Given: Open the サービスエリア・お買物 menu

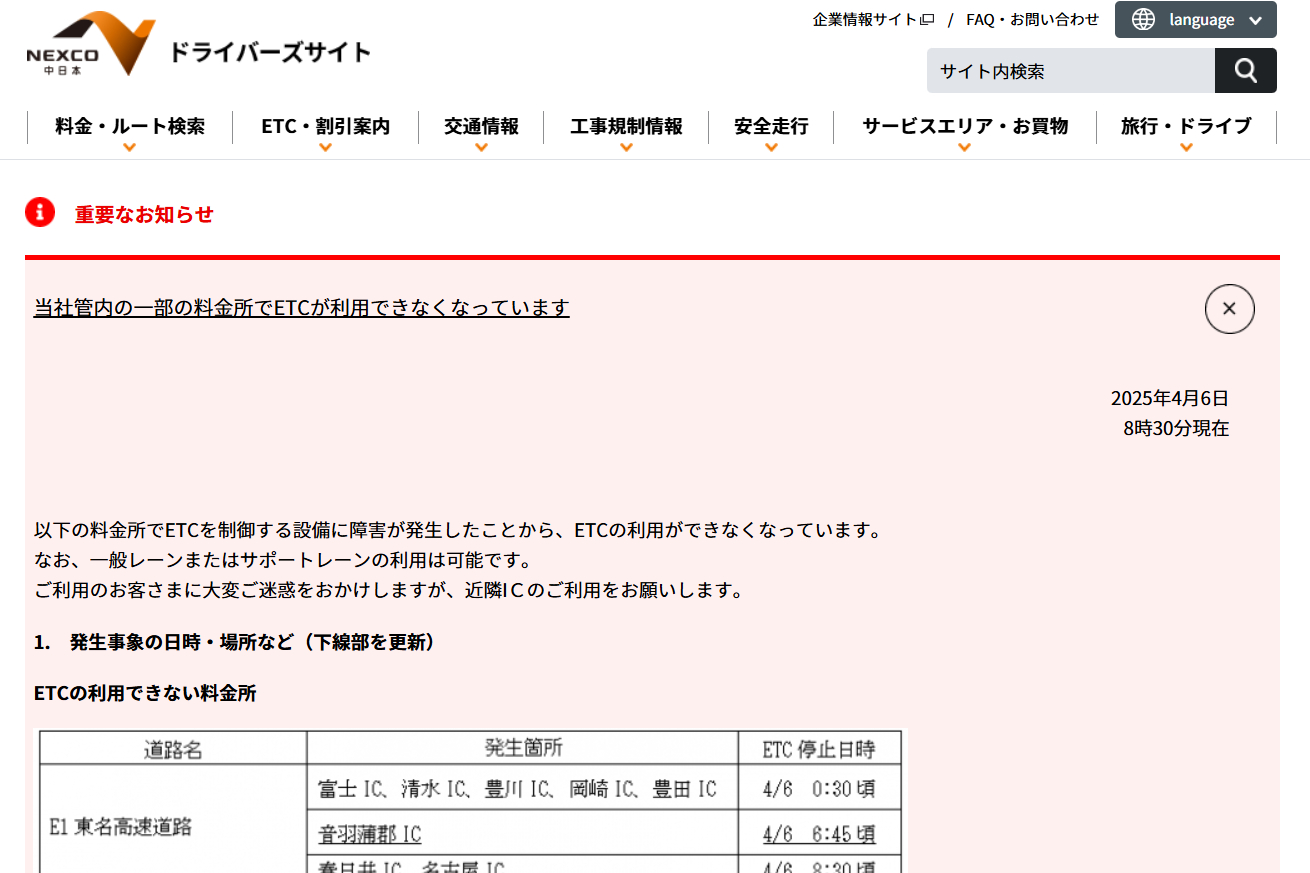Looking at the screenshot, I should click(x=964, y=127).
